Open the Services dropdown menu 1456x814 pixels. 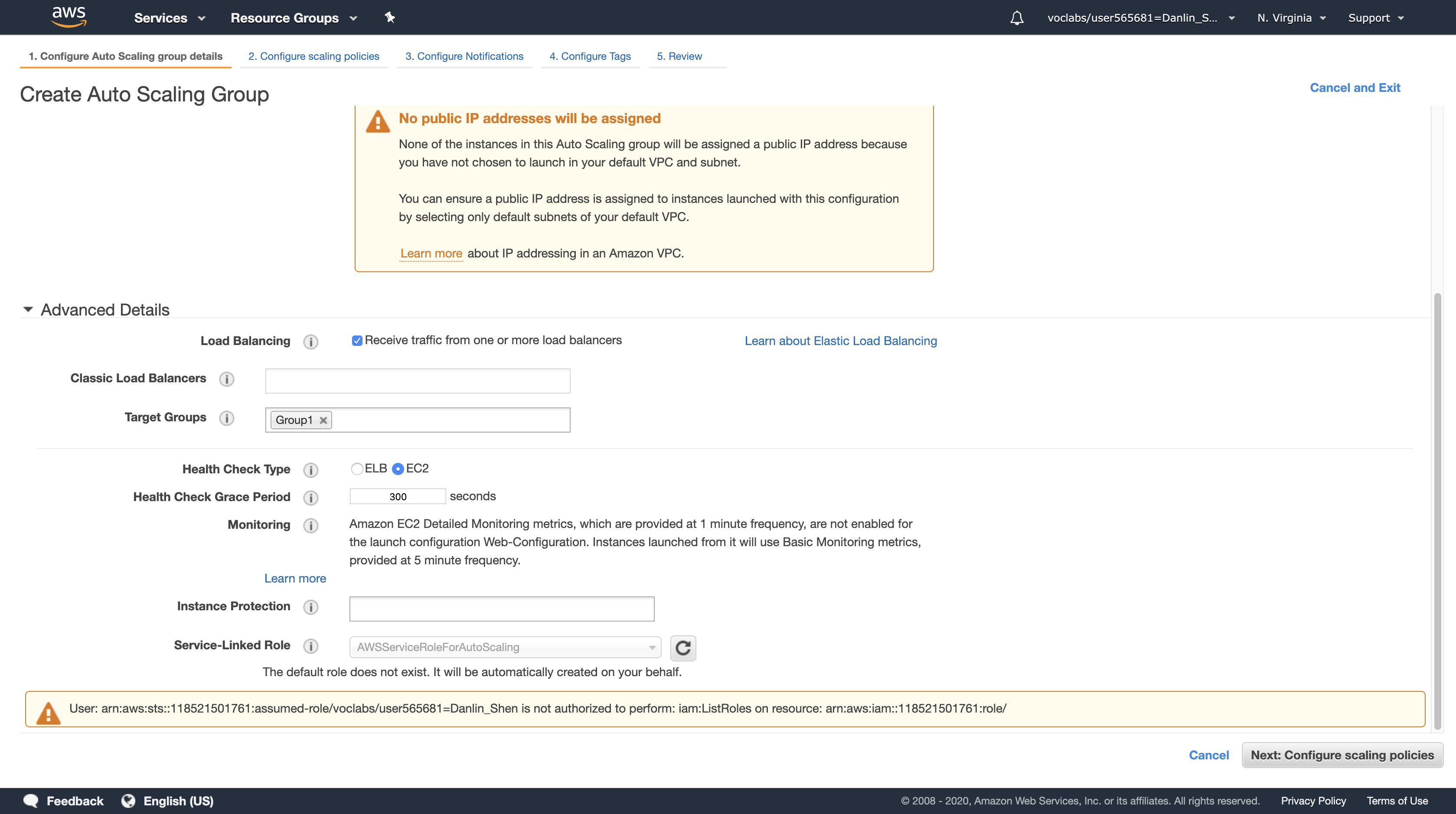pyautogui.click(x=169, y=18)
